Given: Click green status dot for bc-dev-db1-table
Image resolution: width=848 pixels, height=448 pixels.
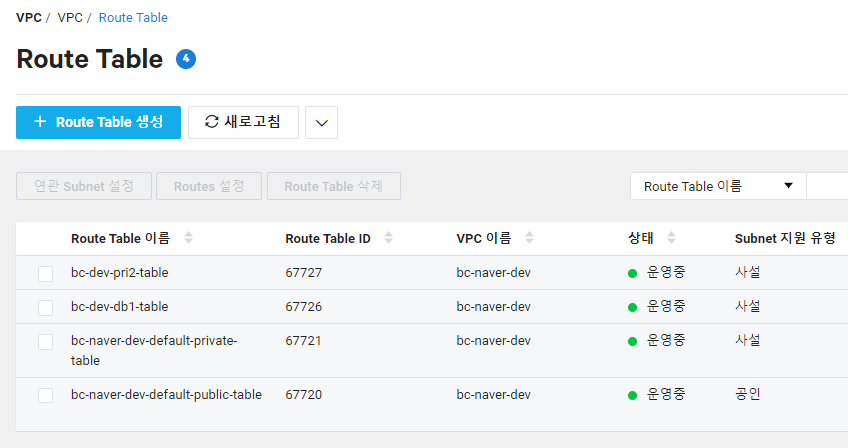Looking at the screenshot, I should tap(632, 307).
